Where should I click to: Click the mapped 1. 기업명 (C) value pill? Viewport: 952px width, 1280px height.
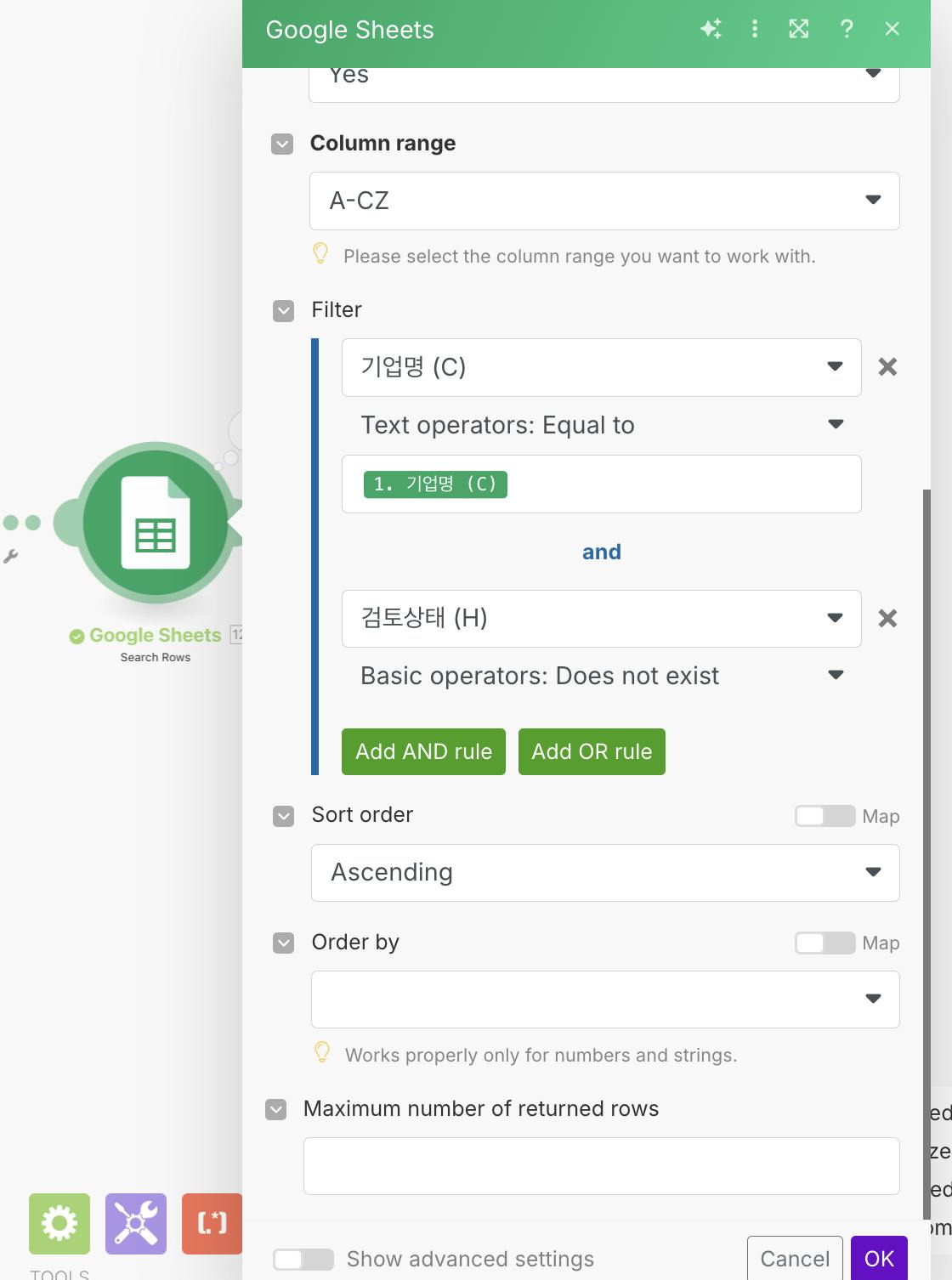[x=435, y=484]
